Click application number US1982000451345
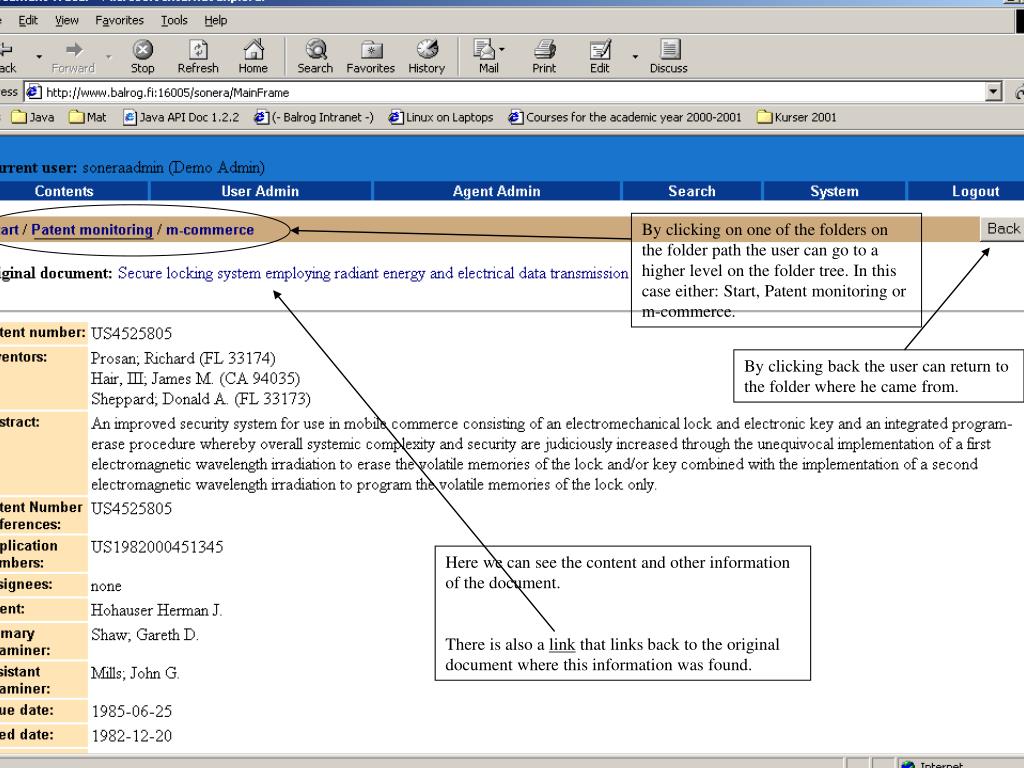1024x768 pixels. pos(157,547)
